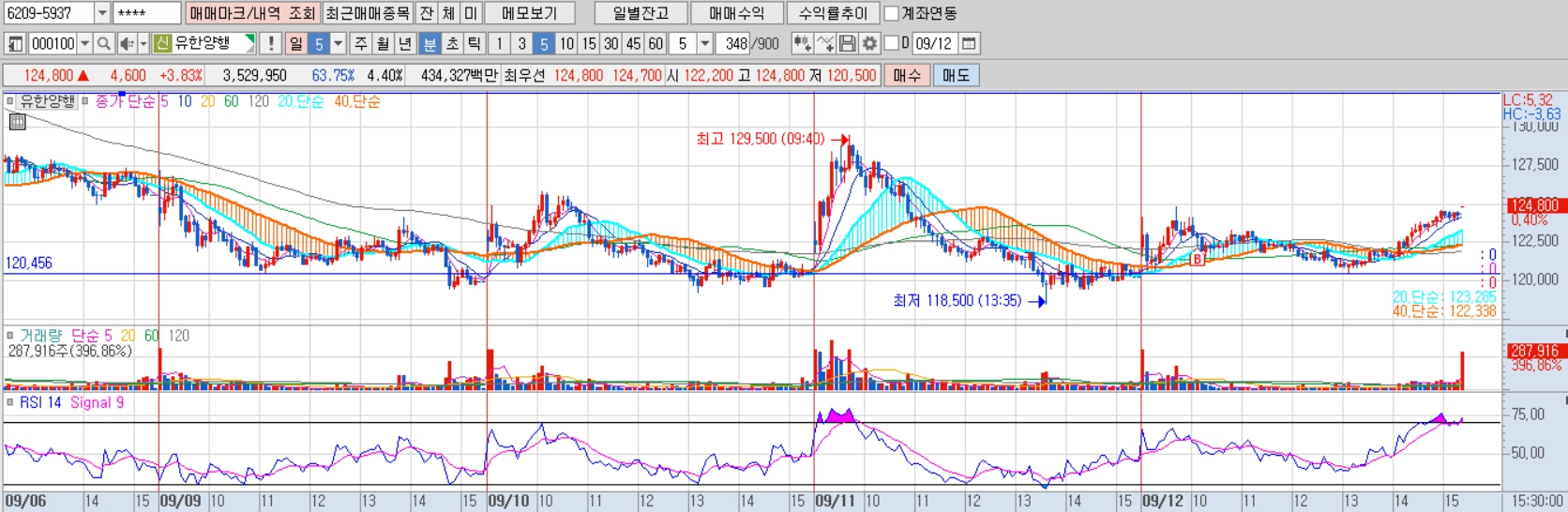Image resolution: width=1568 pixels, height=512 pixels.
Task: Click the 40,단순 orange legend entry
Action: click(x=357, y=100)
